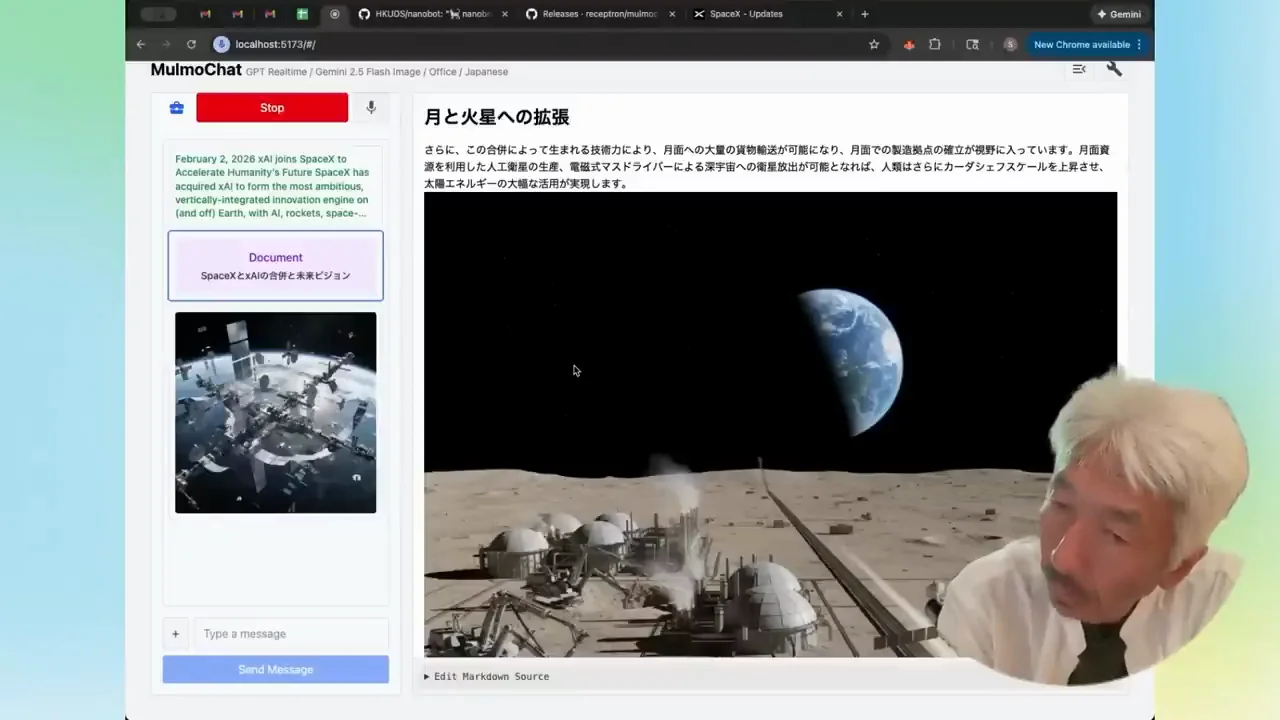Focus the 'Type a message' input field
This screenshot has height=720, width=1280.
pyautogui.click(x=290, y=634)
